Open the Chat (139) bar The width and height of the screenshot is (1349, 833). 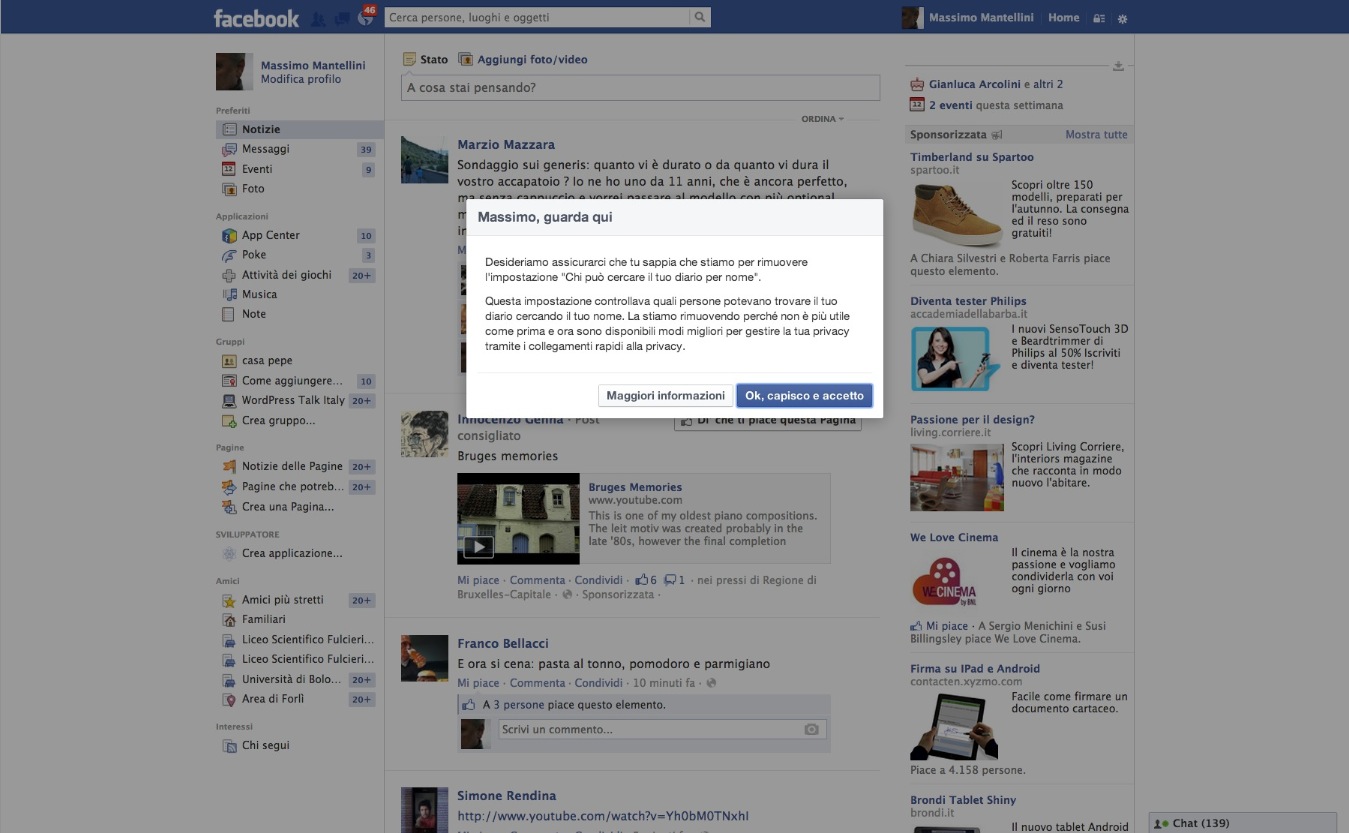coord(1241,823)
